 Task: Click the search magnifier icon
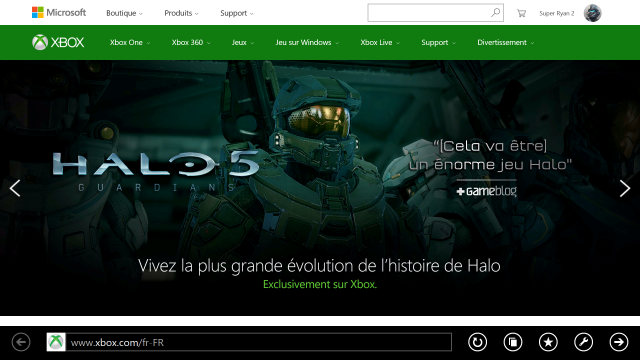[496, 13]
